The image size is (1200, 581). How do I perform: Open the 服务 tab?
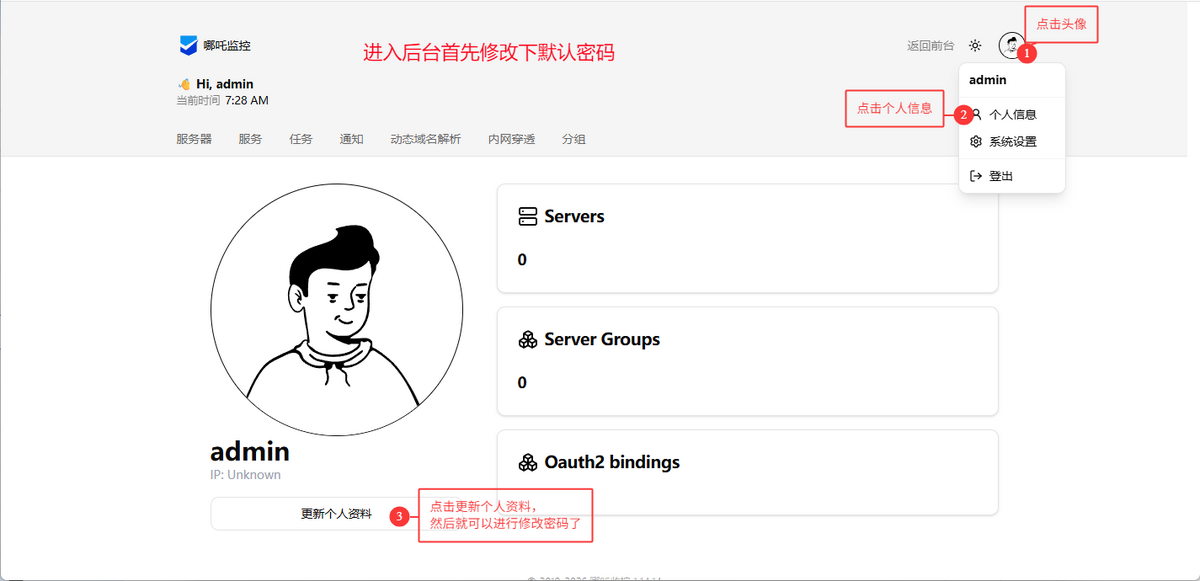(x=250, y=139)
